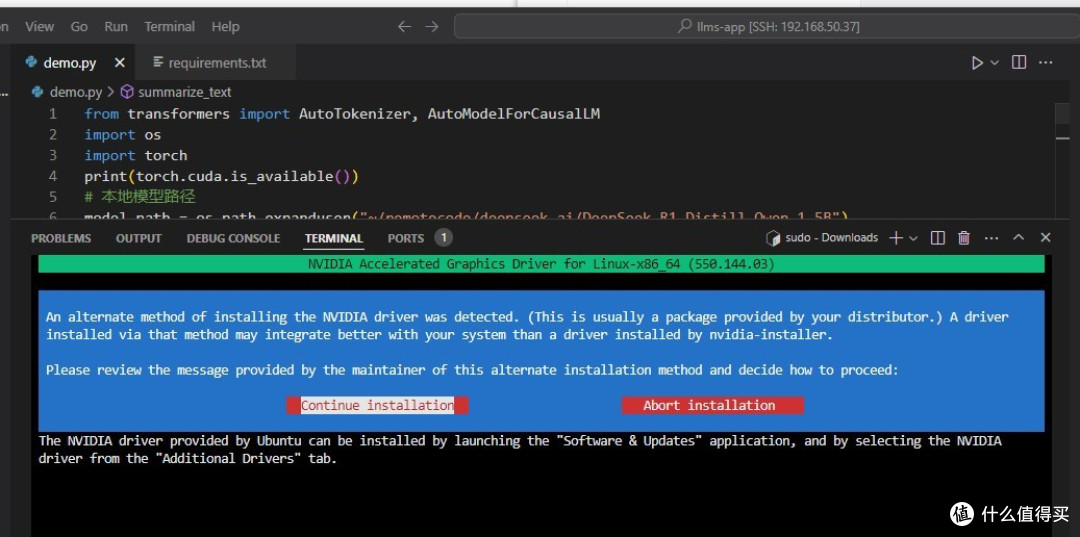The image size is (1080, 537).
Task: Open the Go menu
Action: click(79, 27)
